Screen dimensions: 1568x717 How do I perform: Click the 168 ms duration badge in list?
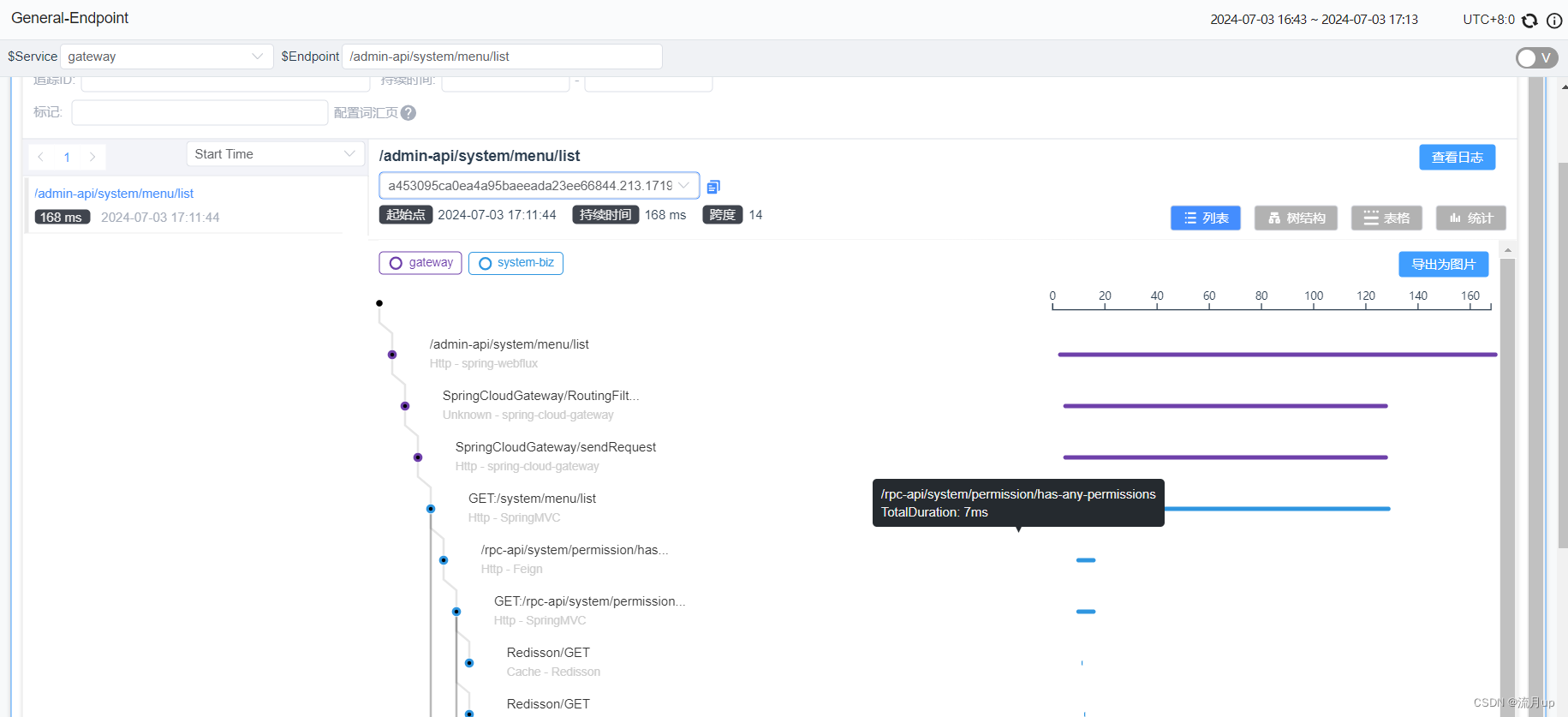(62, 218)
